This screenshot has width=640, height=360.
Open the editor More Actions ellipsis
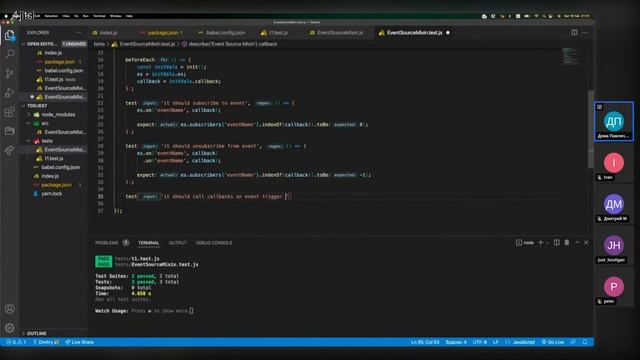coord(585,32)
